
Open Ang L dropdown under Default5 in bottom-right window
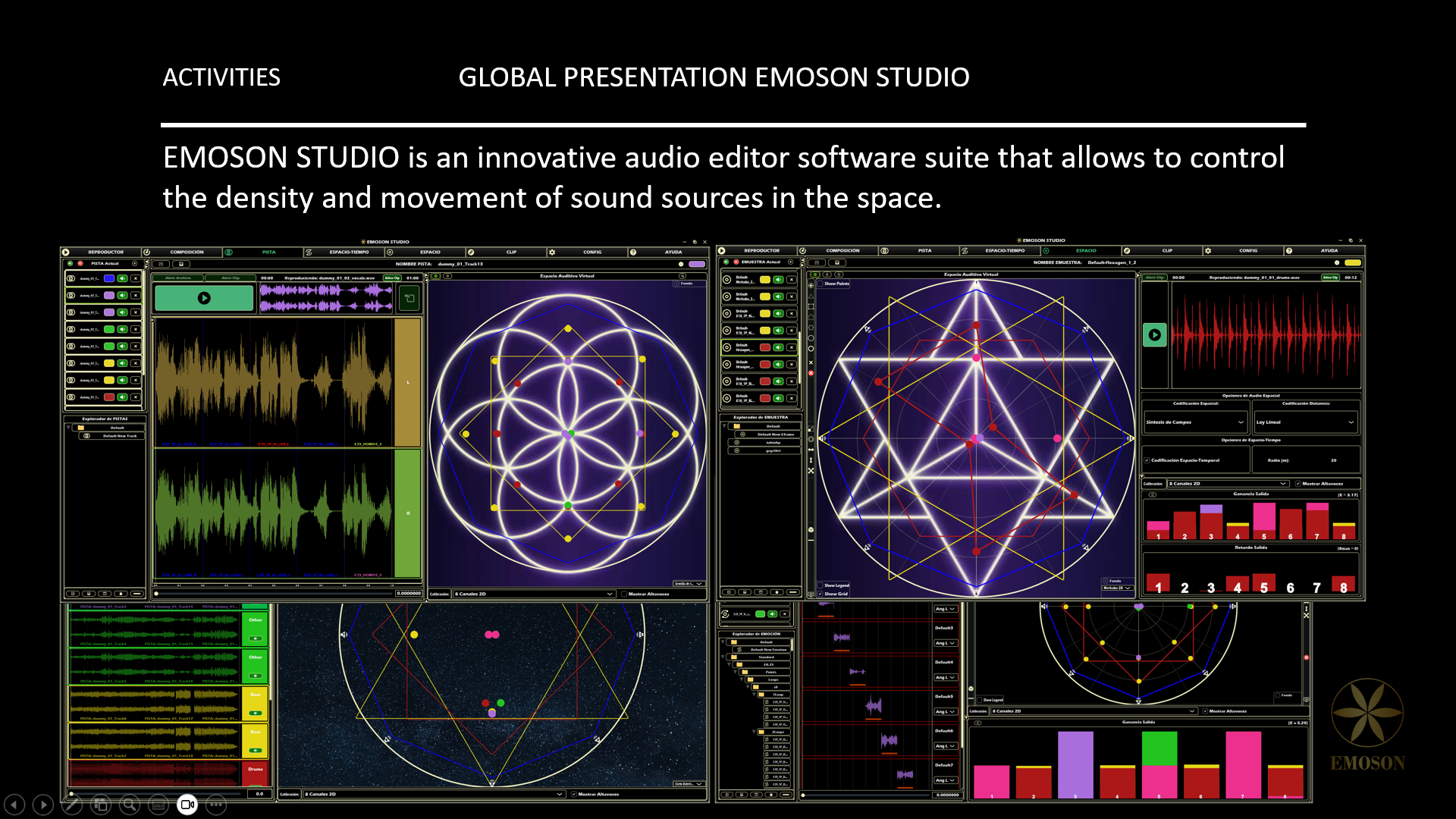tap(946, 711)
